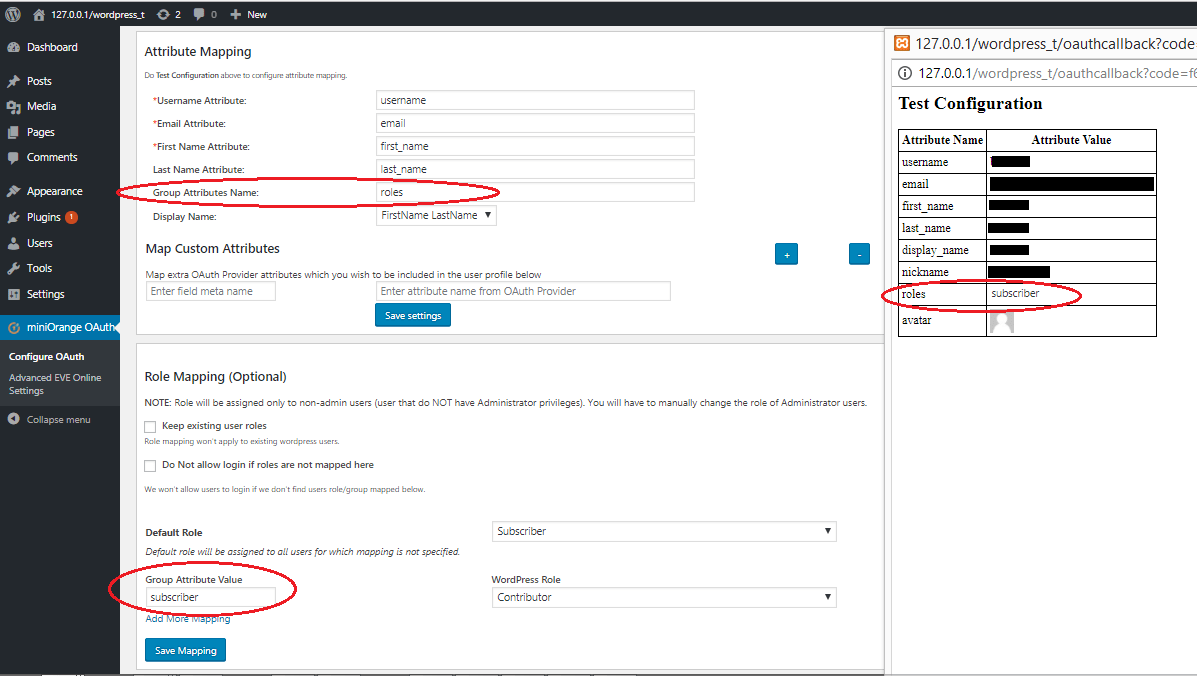Open Media menu item
1197x676 pixels.
pos(41,107)
